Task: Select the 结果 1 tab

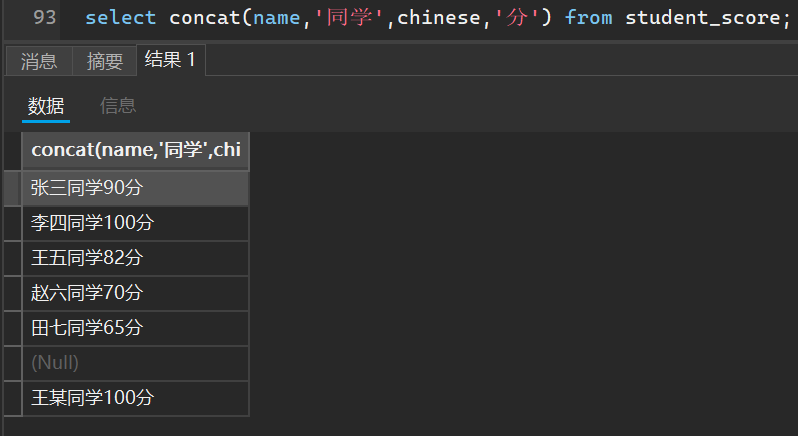Action: (170, 60)
